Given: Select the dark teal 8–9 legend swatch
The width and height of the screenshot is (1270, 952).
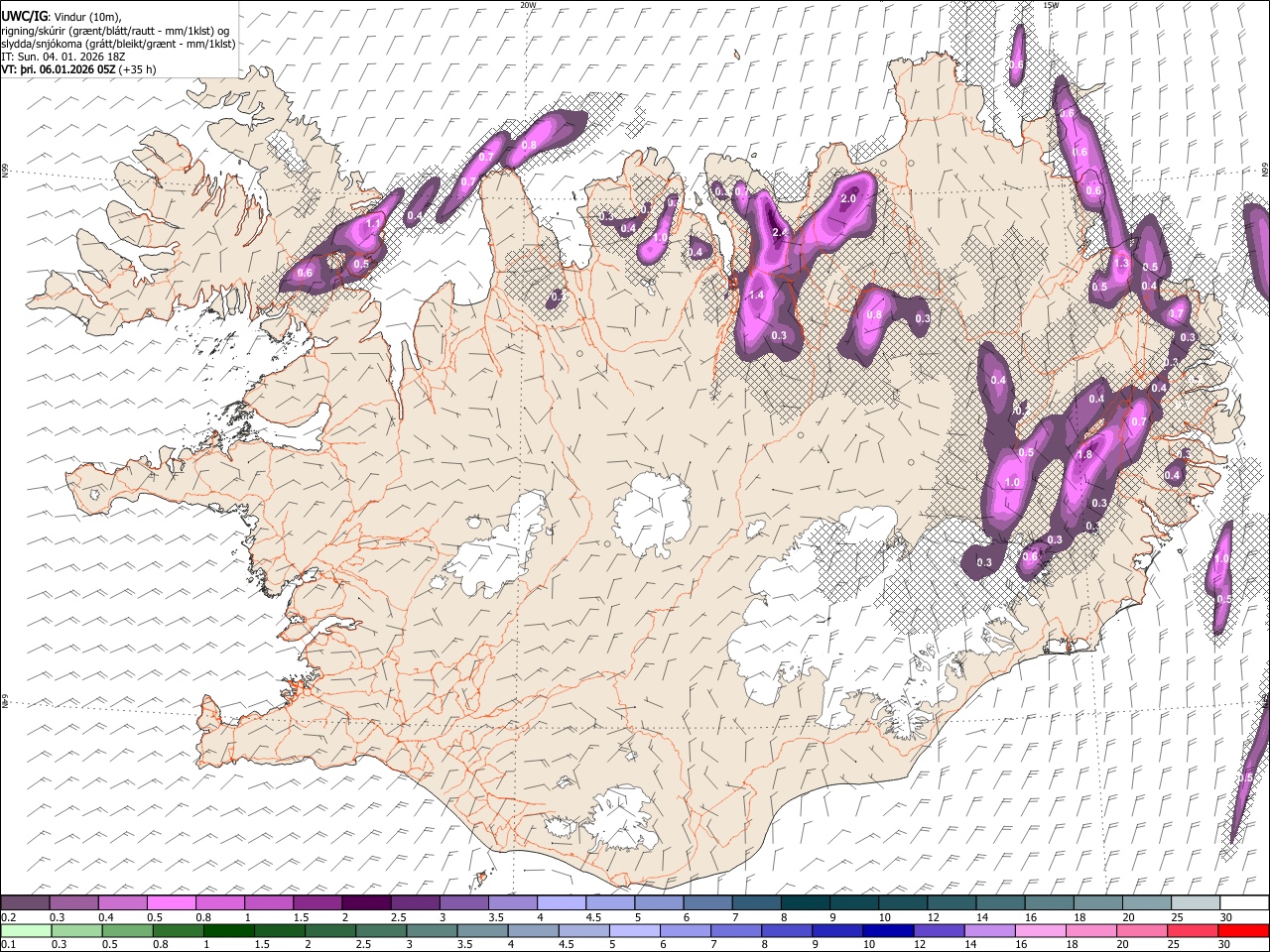Looking at the screenshot, I should point(805,902).
